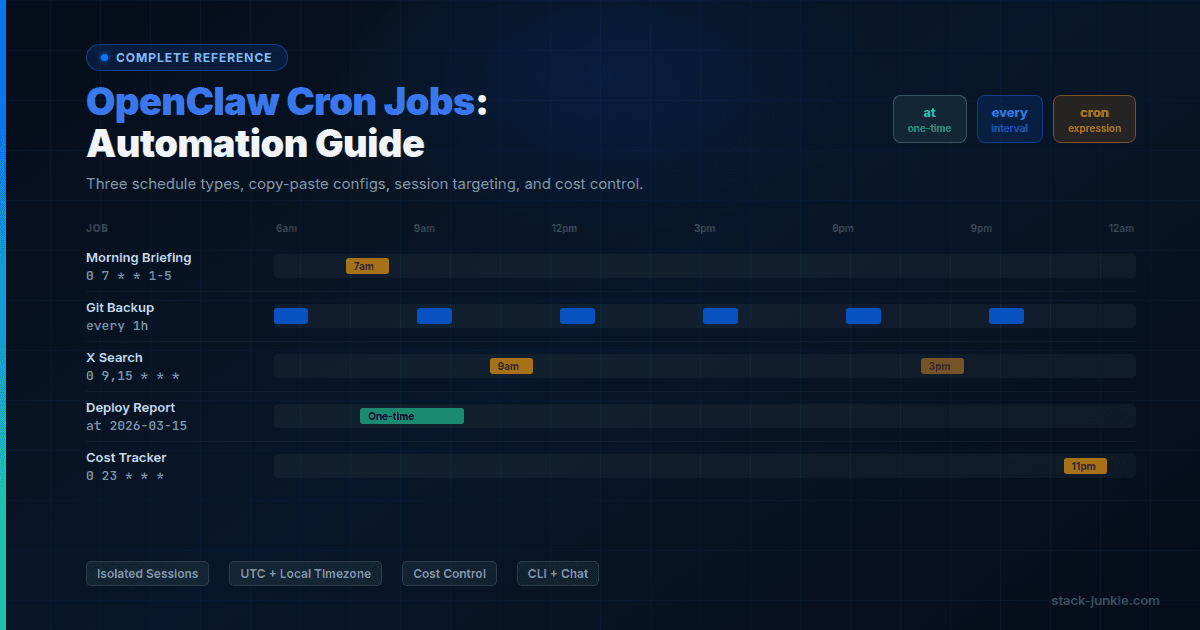
Task: Select the 'every interval' schedule chip
Action: (x=1009, y=119)
